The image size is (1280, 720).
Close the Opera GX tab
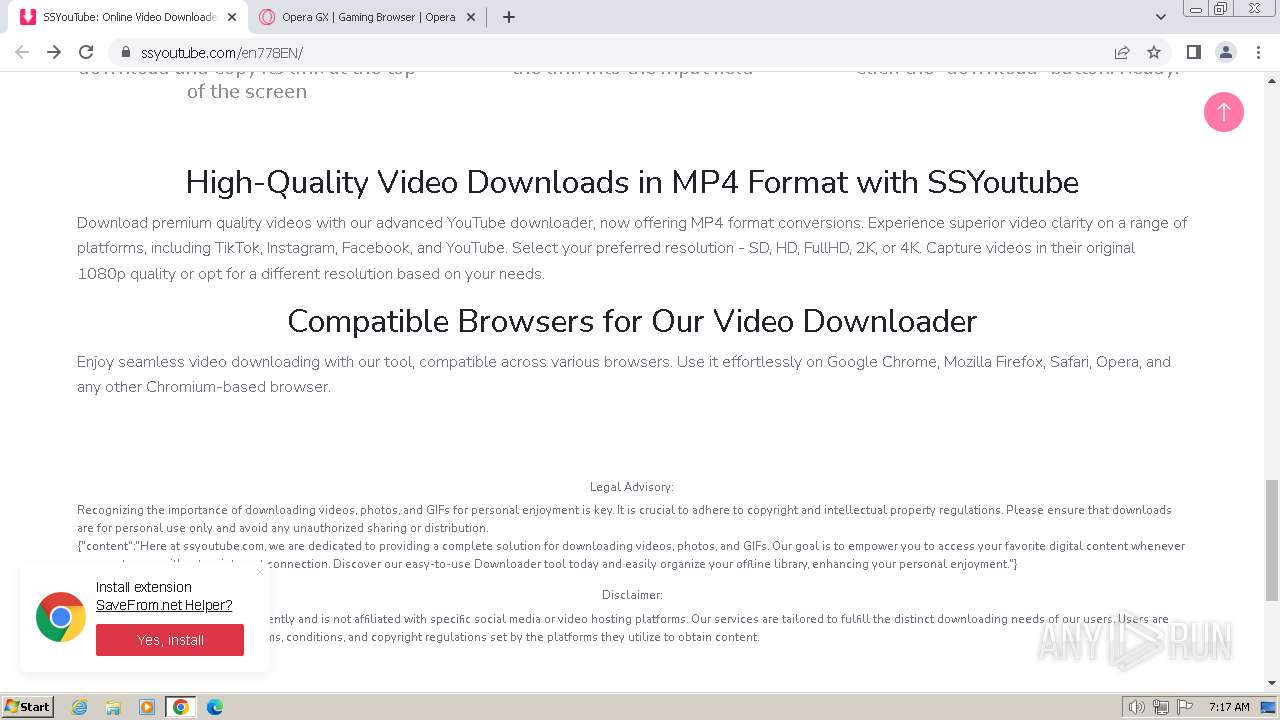pyautogui.click(x=471, y=17)
